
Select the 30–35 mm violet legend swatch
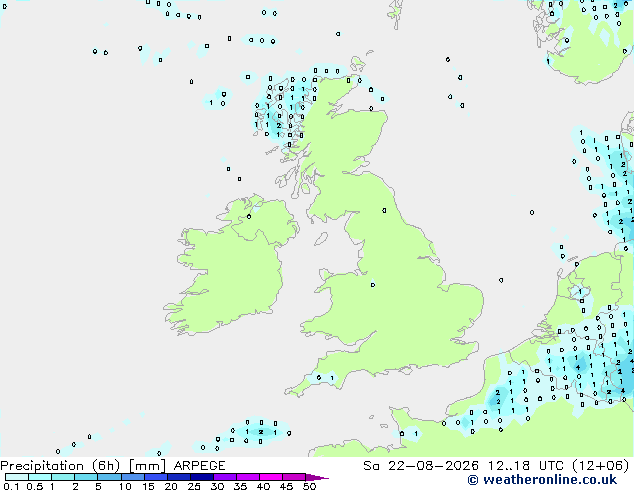225,477
